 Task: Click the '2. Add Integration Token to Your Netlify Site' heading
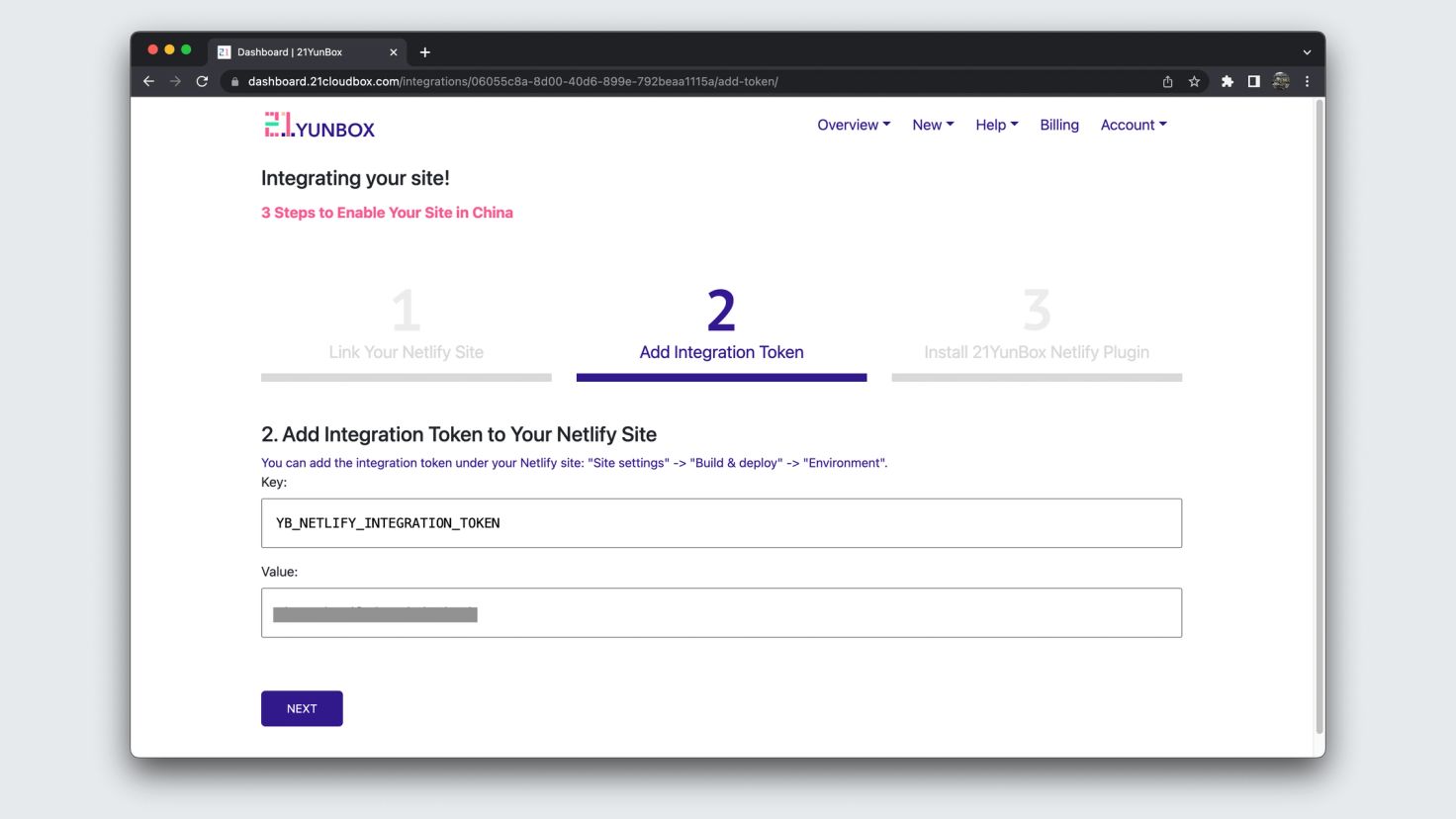[x=459, y=434]
